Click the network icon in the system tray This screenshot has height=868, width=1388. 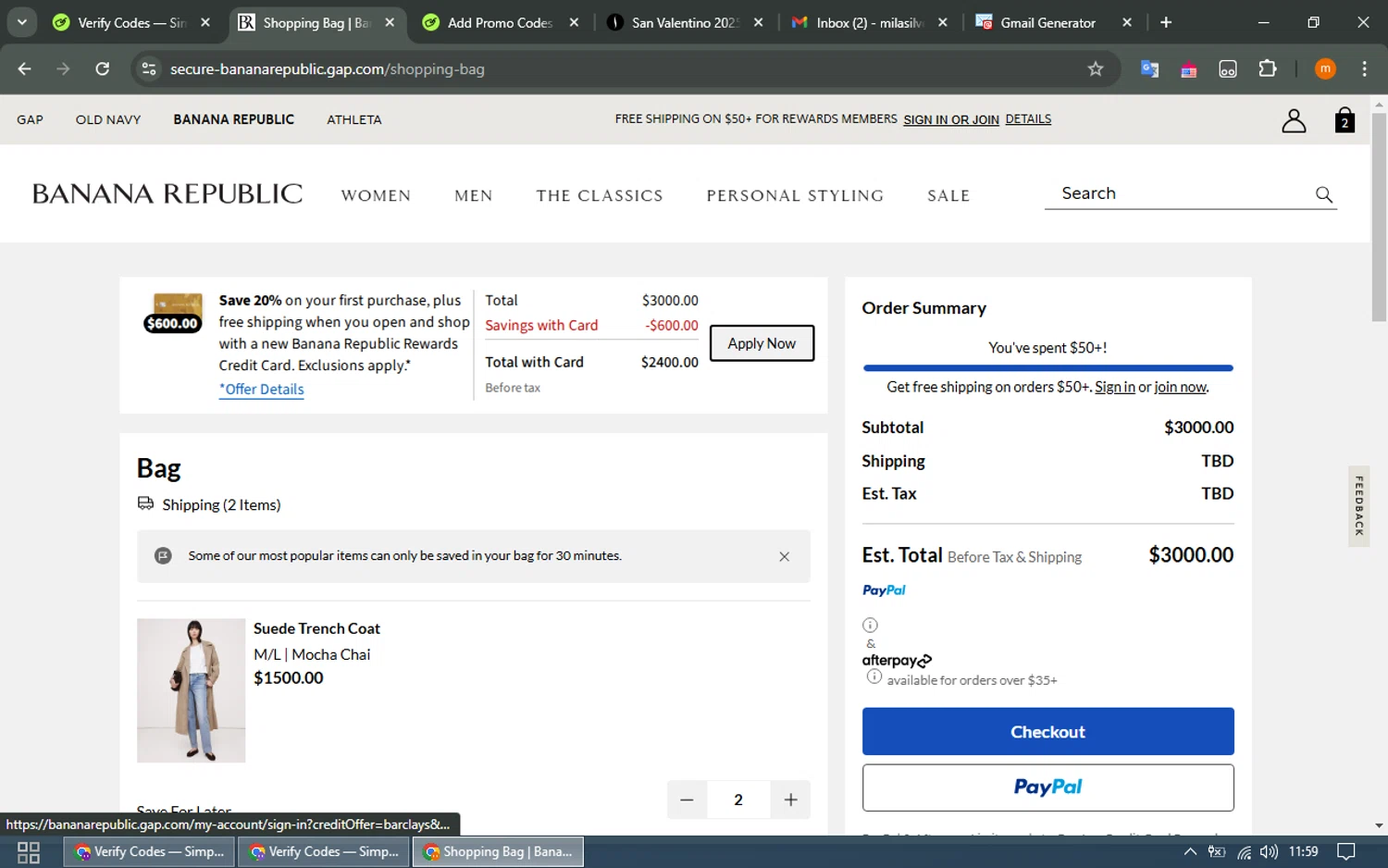(1244, 851)
